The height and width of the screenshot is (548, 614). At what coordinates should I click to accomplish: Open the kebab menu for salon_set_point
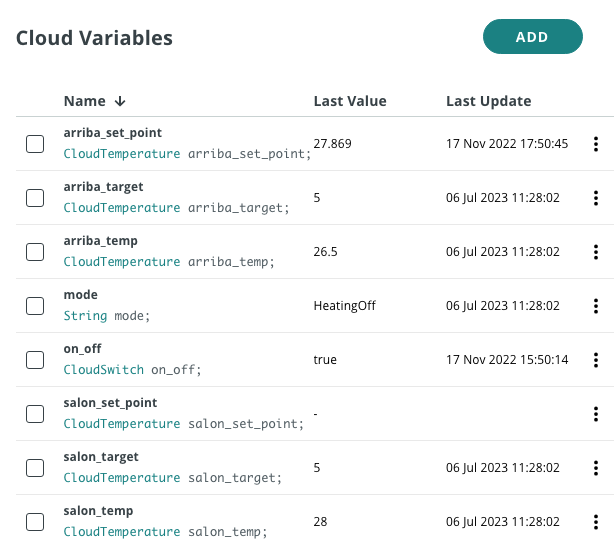tap(596, 414)
